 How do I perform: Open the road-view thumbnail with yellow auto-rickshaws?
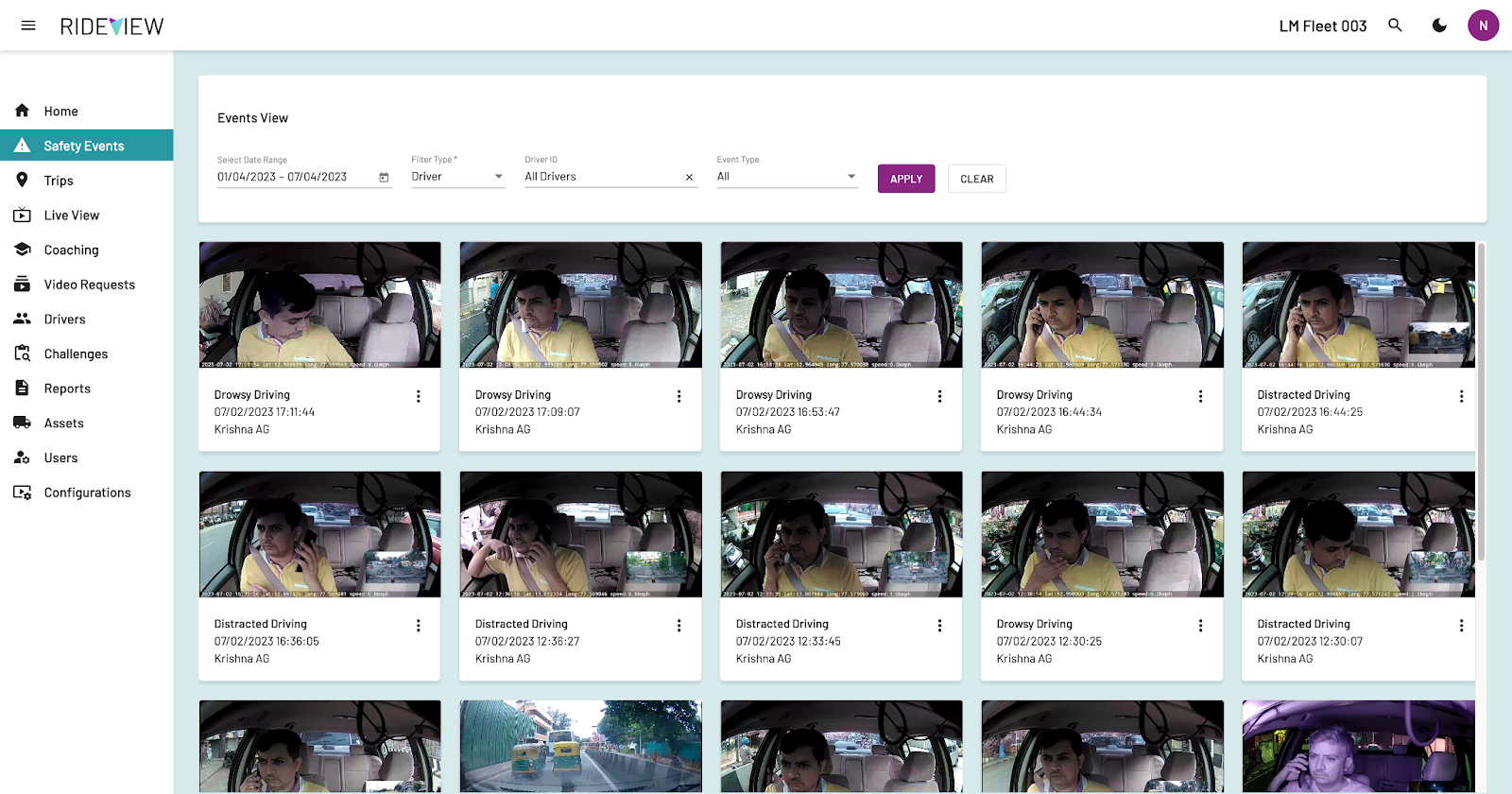coord(581,747)
